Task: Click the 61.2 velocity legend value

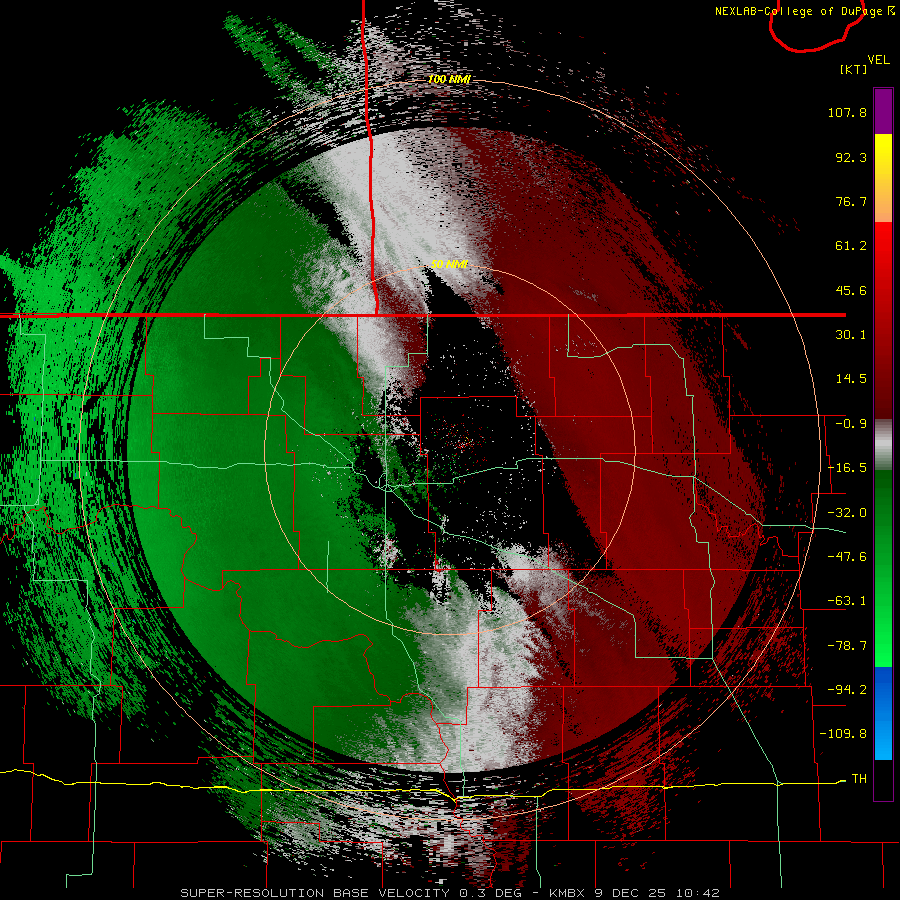Action: [851, 246]
